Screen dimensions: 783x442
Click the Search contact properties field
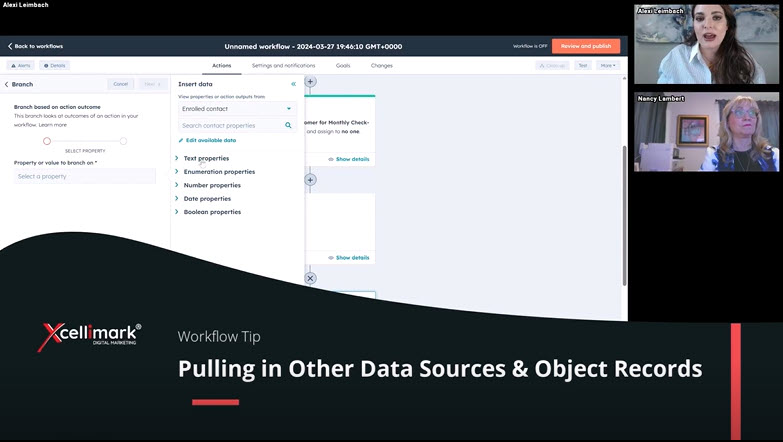[237, 125]
